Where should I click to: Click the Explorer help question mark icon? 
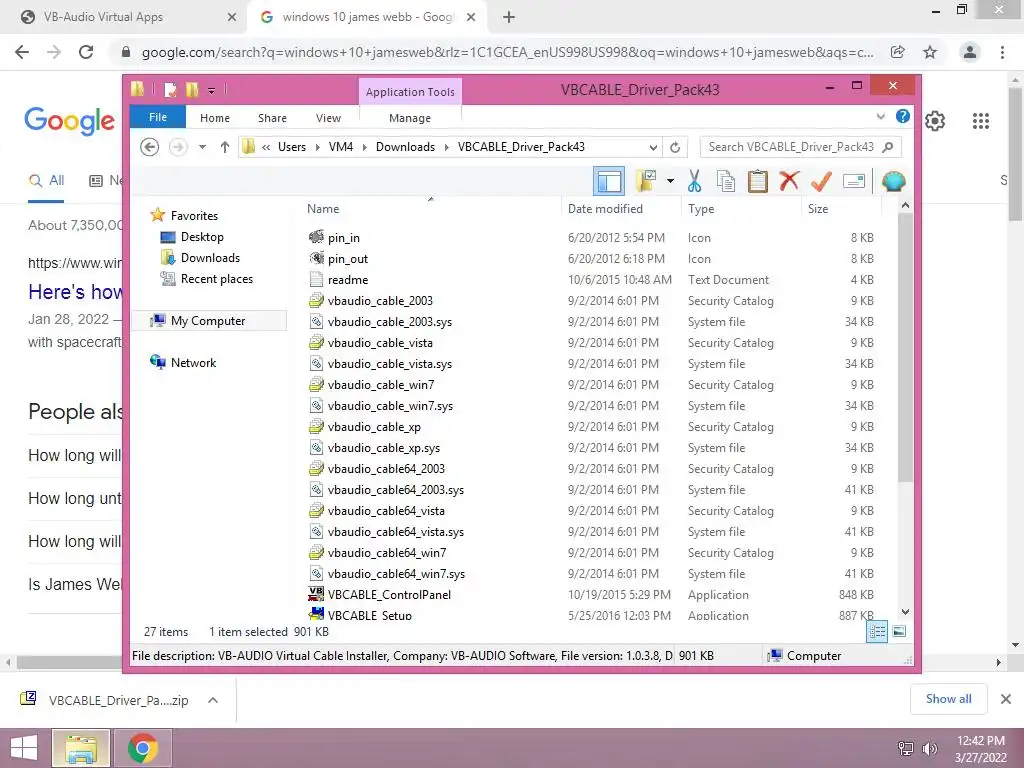click(903, 116)
